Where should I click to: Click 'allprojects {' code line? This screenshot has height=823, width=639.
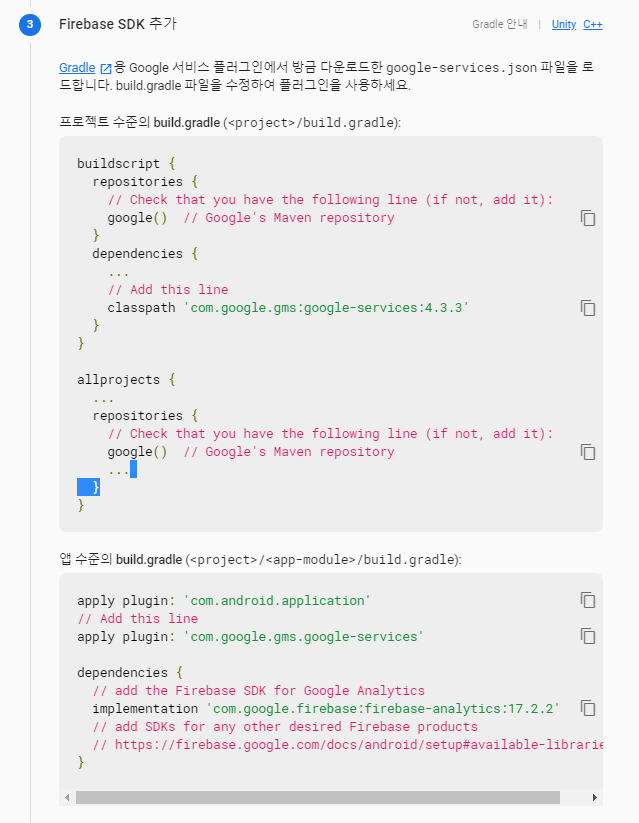[126, 380]
